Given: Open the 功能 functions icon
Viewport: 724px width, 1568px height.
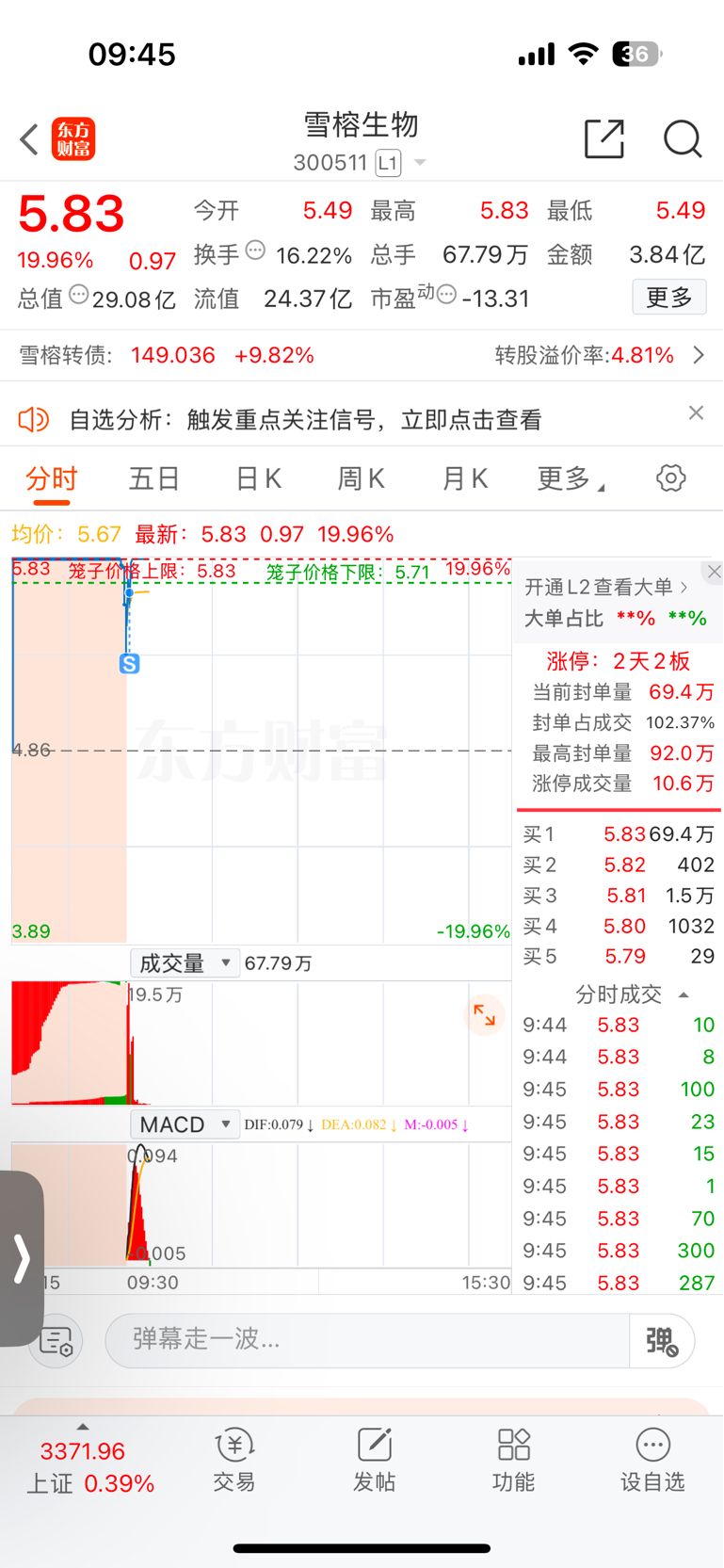Looking at the screenshot, I should point(513,1460).
